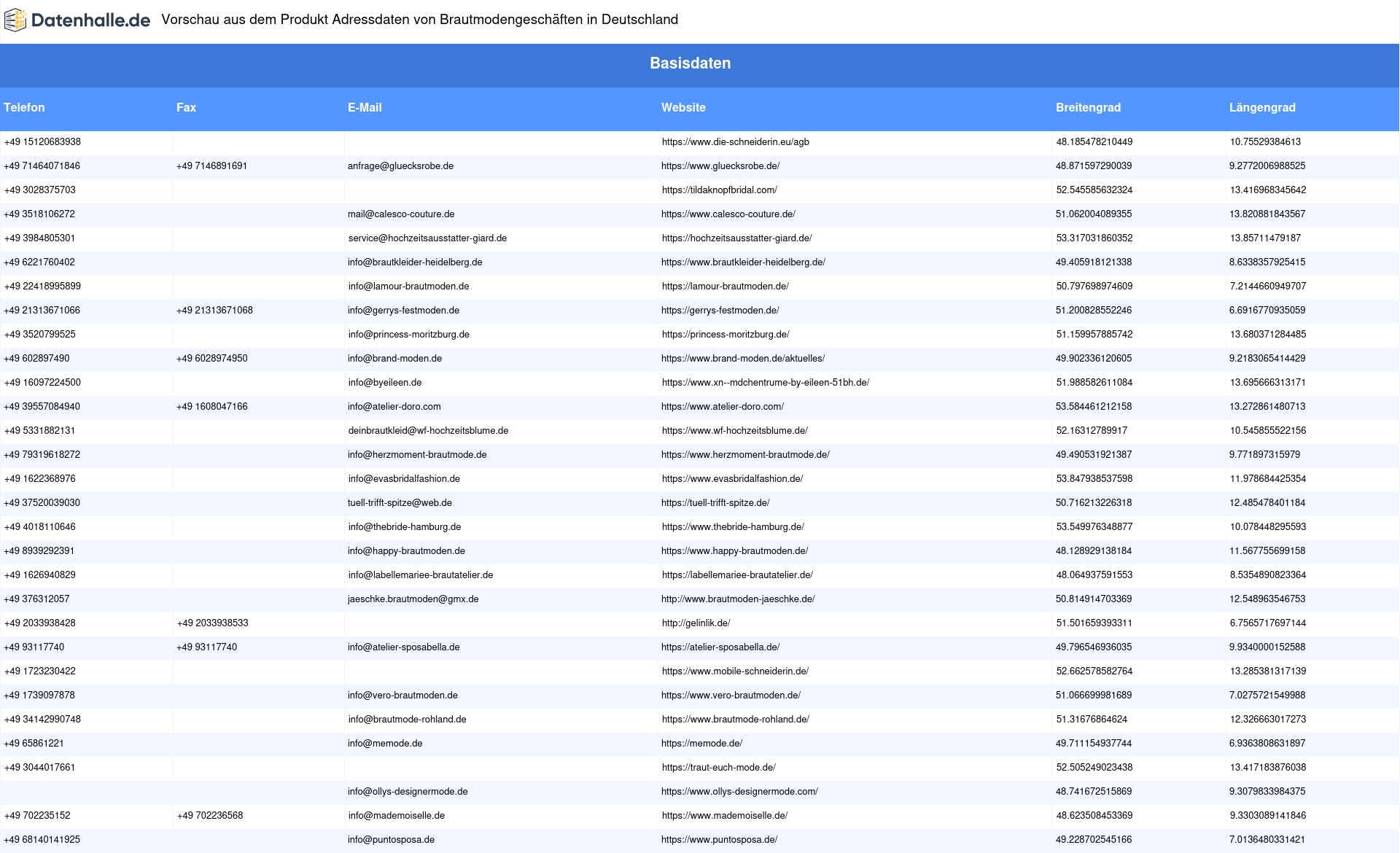Open https://www.brand-moden.de/aktuelles/ website
This screenshot has width=1400, height=853.
coord(743,359)
